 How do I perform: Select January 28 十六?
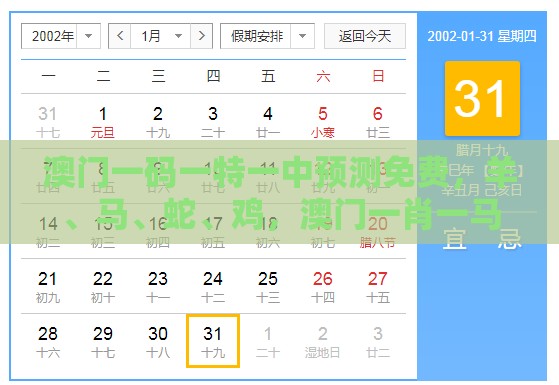pos(48,342)
